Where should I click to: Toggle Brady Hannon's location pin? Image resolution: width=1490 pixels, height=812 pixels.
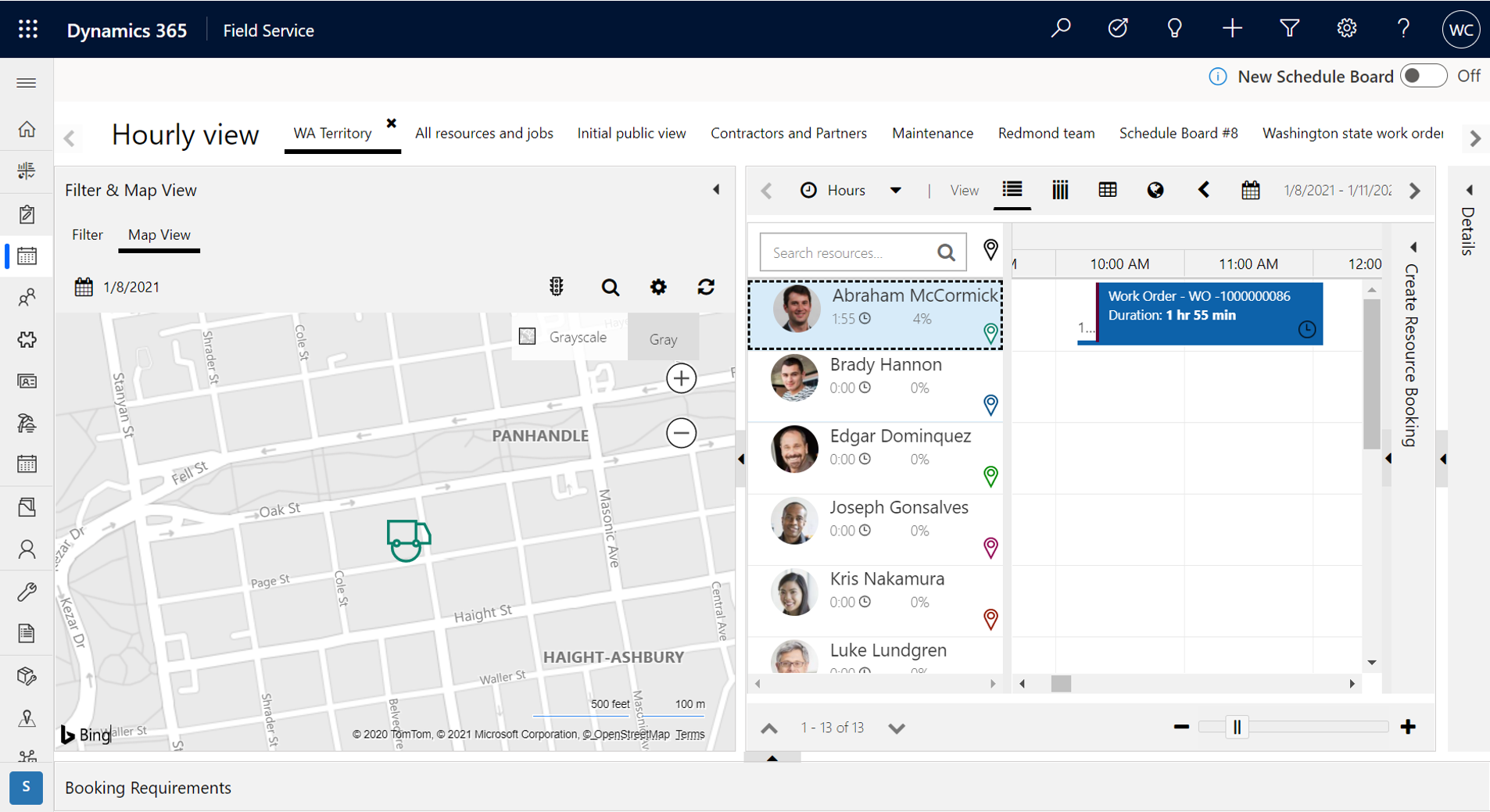pyautogui.click(x=990, y=405)
